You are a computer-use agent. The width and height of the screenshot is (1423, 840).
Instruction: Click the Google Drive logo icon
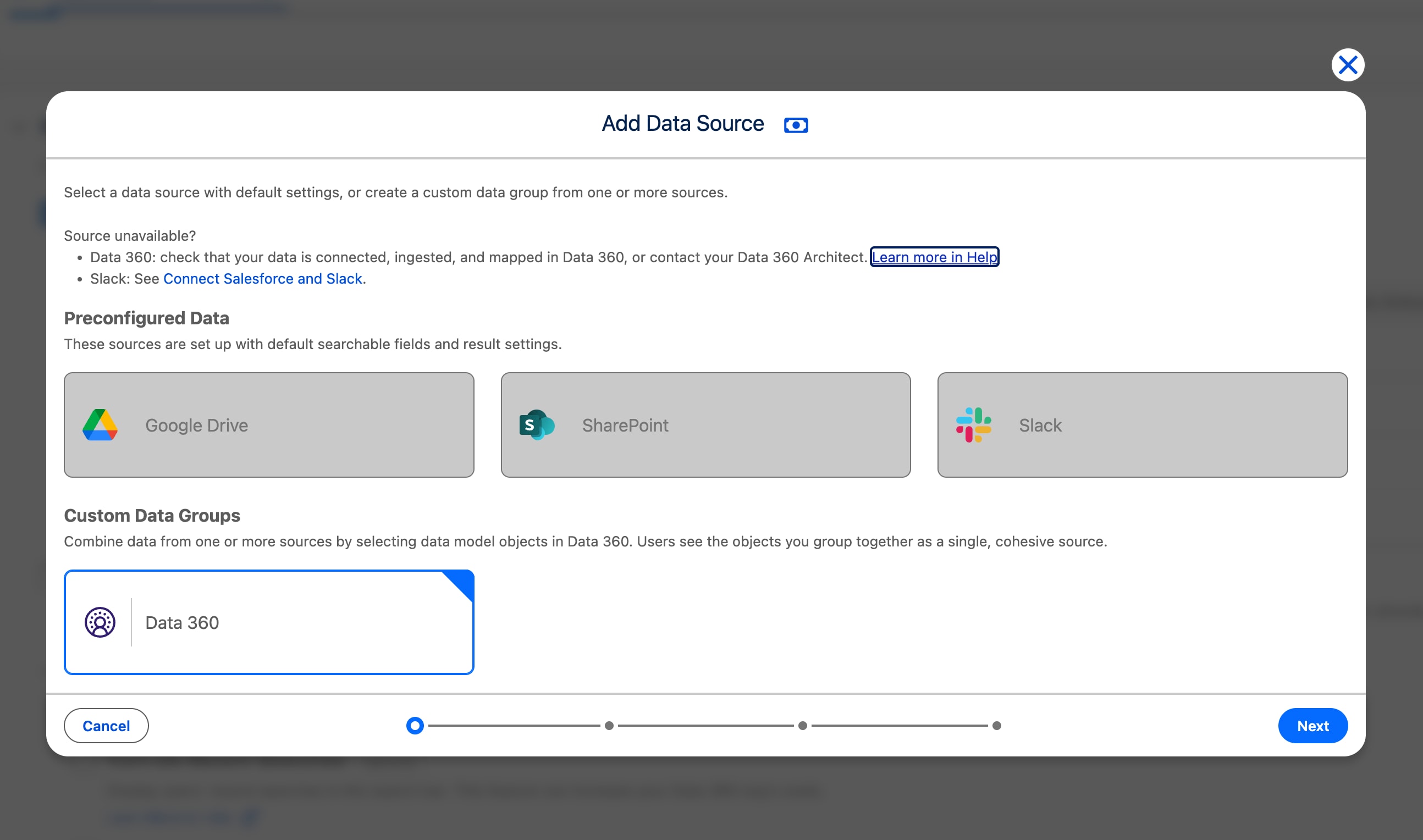click(100, 424)
